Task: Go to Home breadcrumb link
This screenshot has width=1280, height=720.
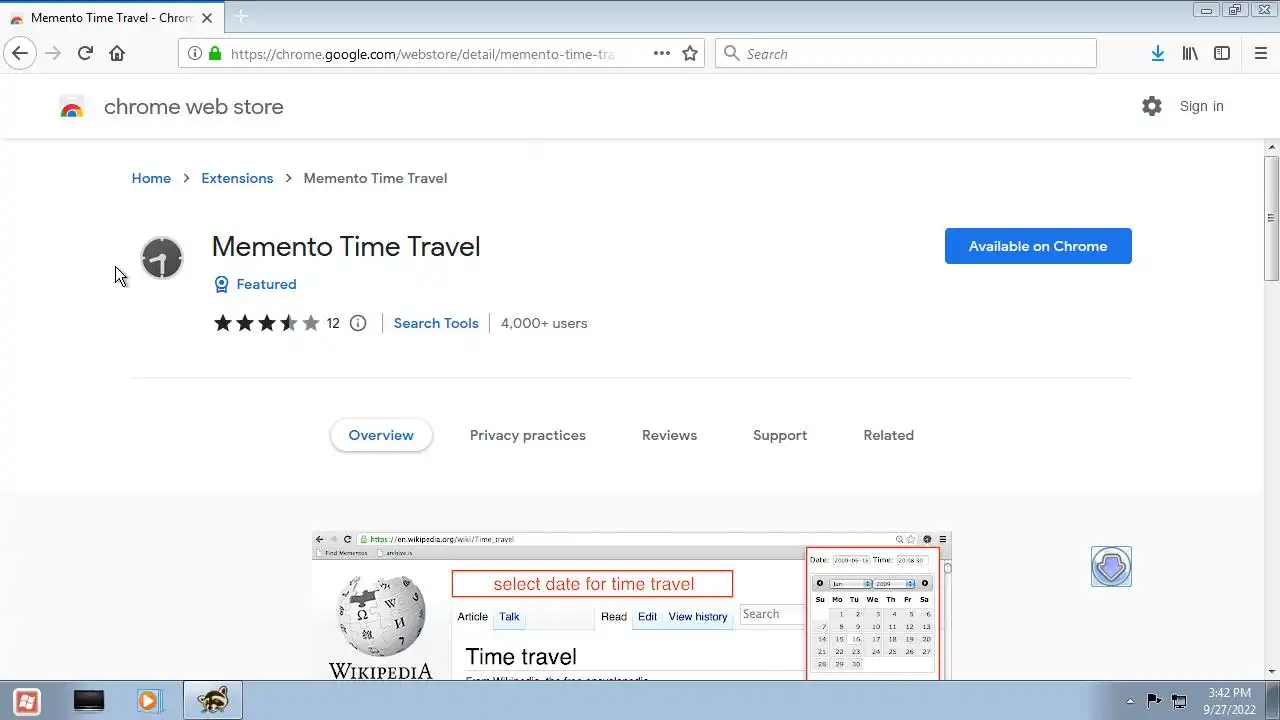Action: point(151,178)
